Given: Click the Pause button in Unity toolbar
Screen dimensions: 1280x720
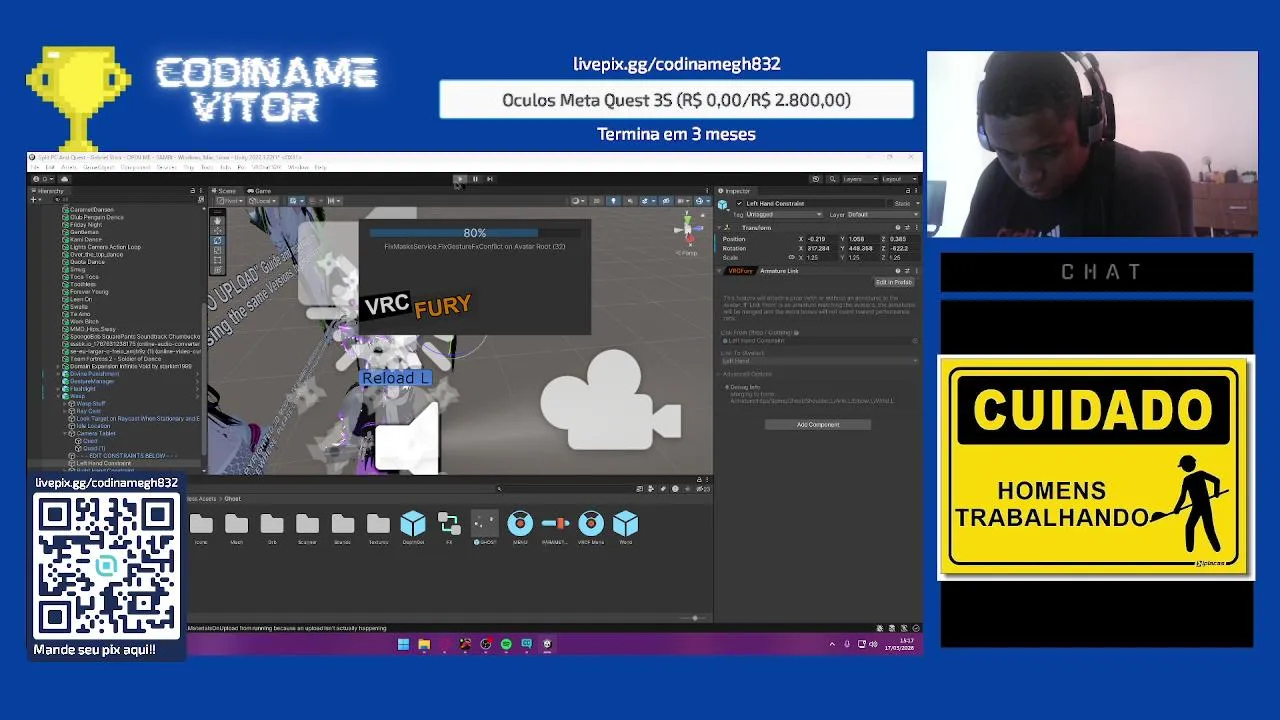Looking at the screenshot, I should coord(475,179).
